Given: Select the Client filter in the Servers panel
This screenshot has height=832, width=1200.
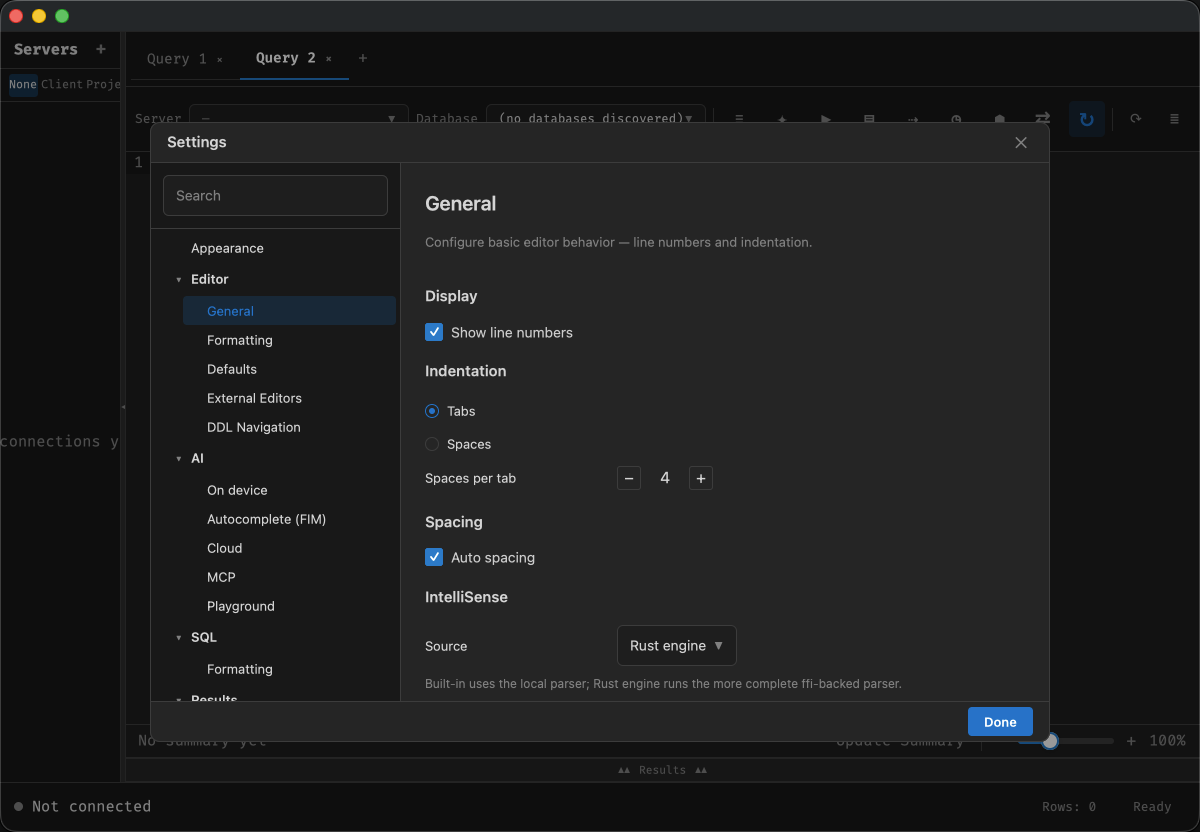Looking at the screenshot, I should (x=61, y=84).
